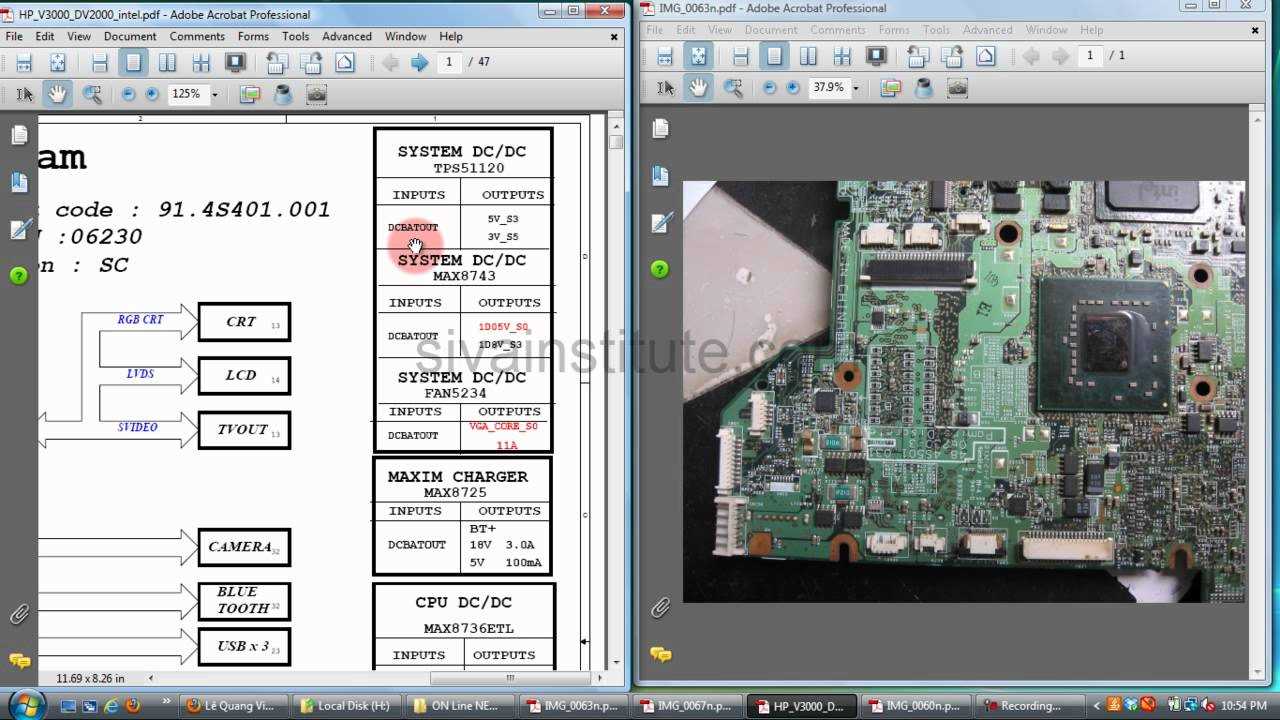Open Comments panel in HP_V3000 window
Image resolution: width=1280 pixels, height=720 pixels.
[19, 660]
